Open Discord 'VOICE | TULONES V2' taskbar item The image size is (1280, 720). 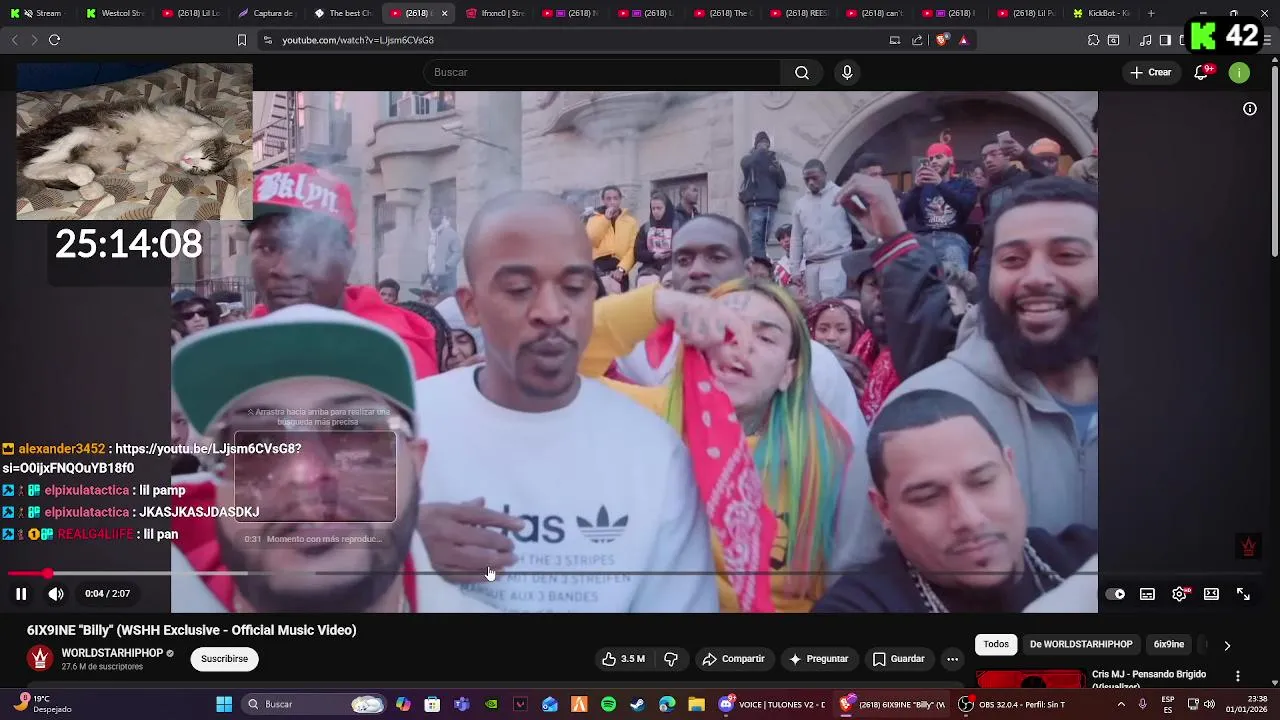pyautogui.click(x=772, y=704)
